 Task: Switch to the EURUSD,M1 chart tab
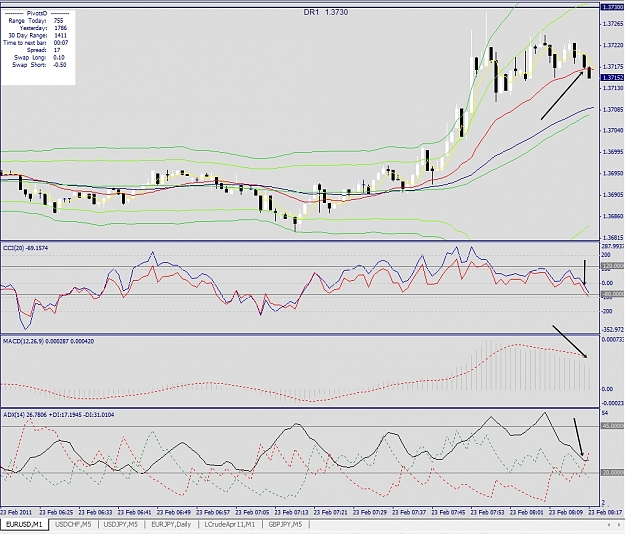(24, 524)
